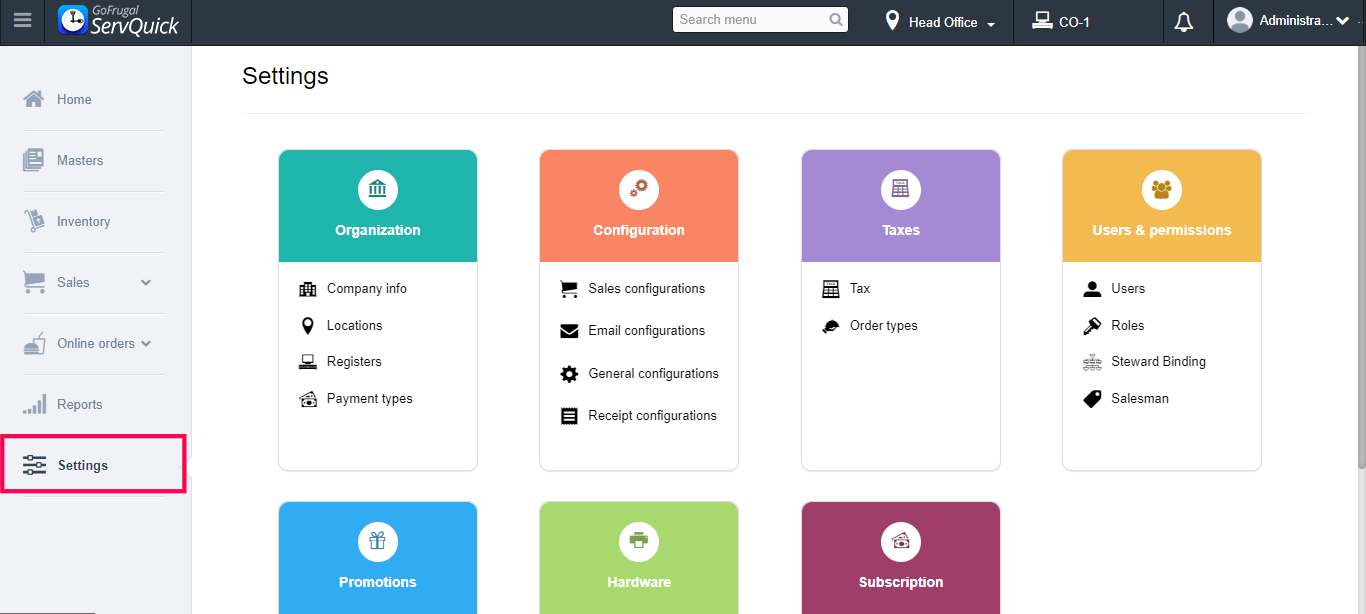Image resolution: width=1366 pixels, height=614 pixels.
Task: Click the Company info building icon
Action: pyautogui.click(x=308, y=289)
